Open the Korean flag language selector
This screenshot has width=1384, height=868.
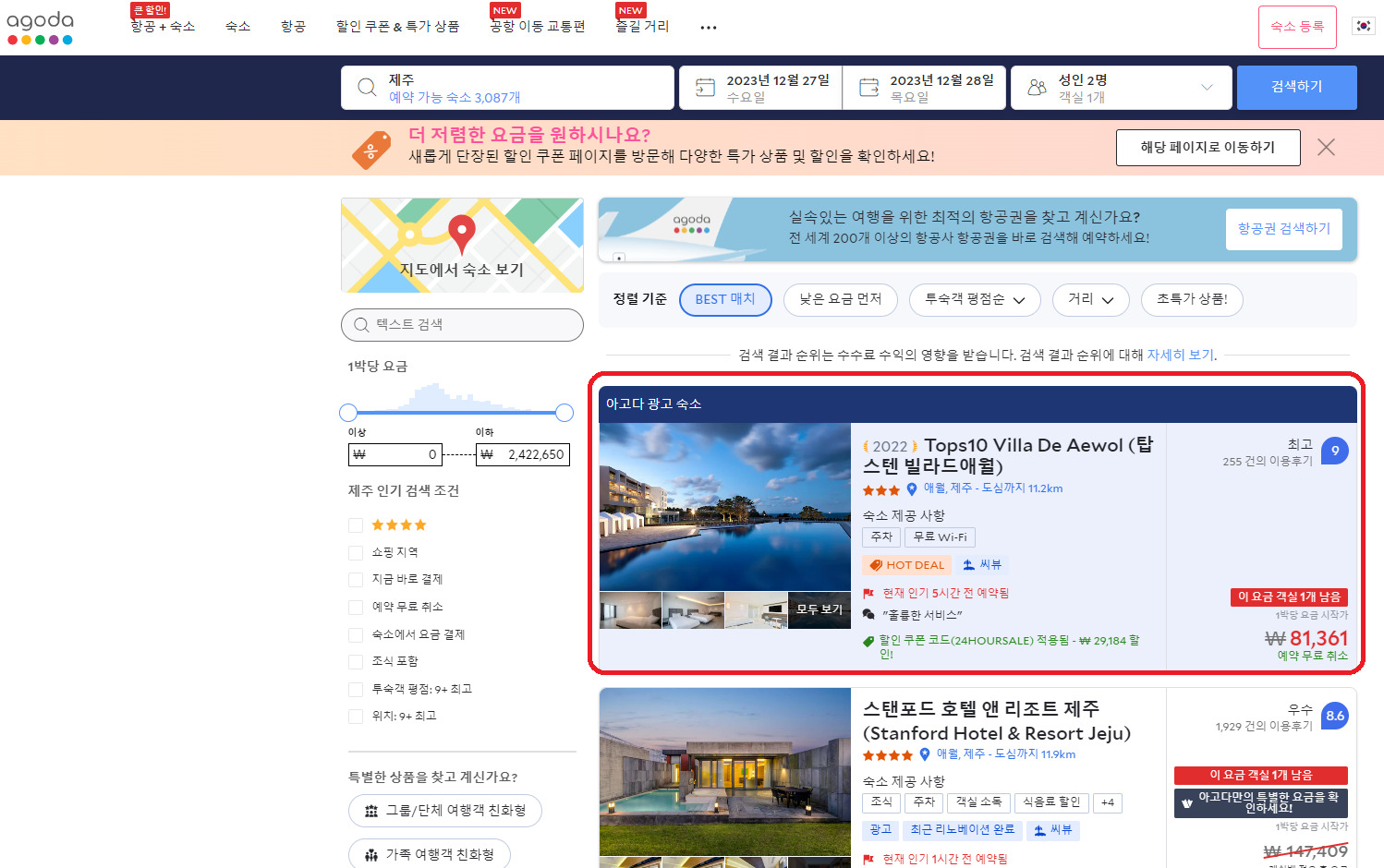pyautogui.click(x=1363, y=26)
